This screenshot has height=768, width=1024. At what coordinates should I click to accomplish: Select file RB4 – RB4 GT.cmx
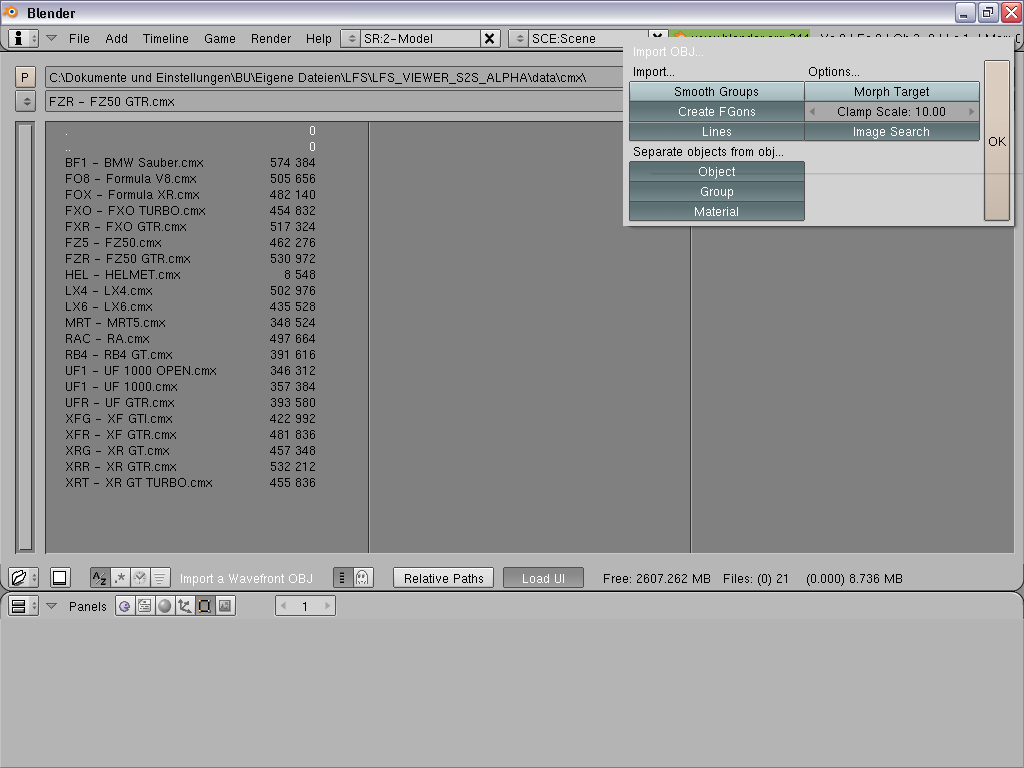point(190,355)
